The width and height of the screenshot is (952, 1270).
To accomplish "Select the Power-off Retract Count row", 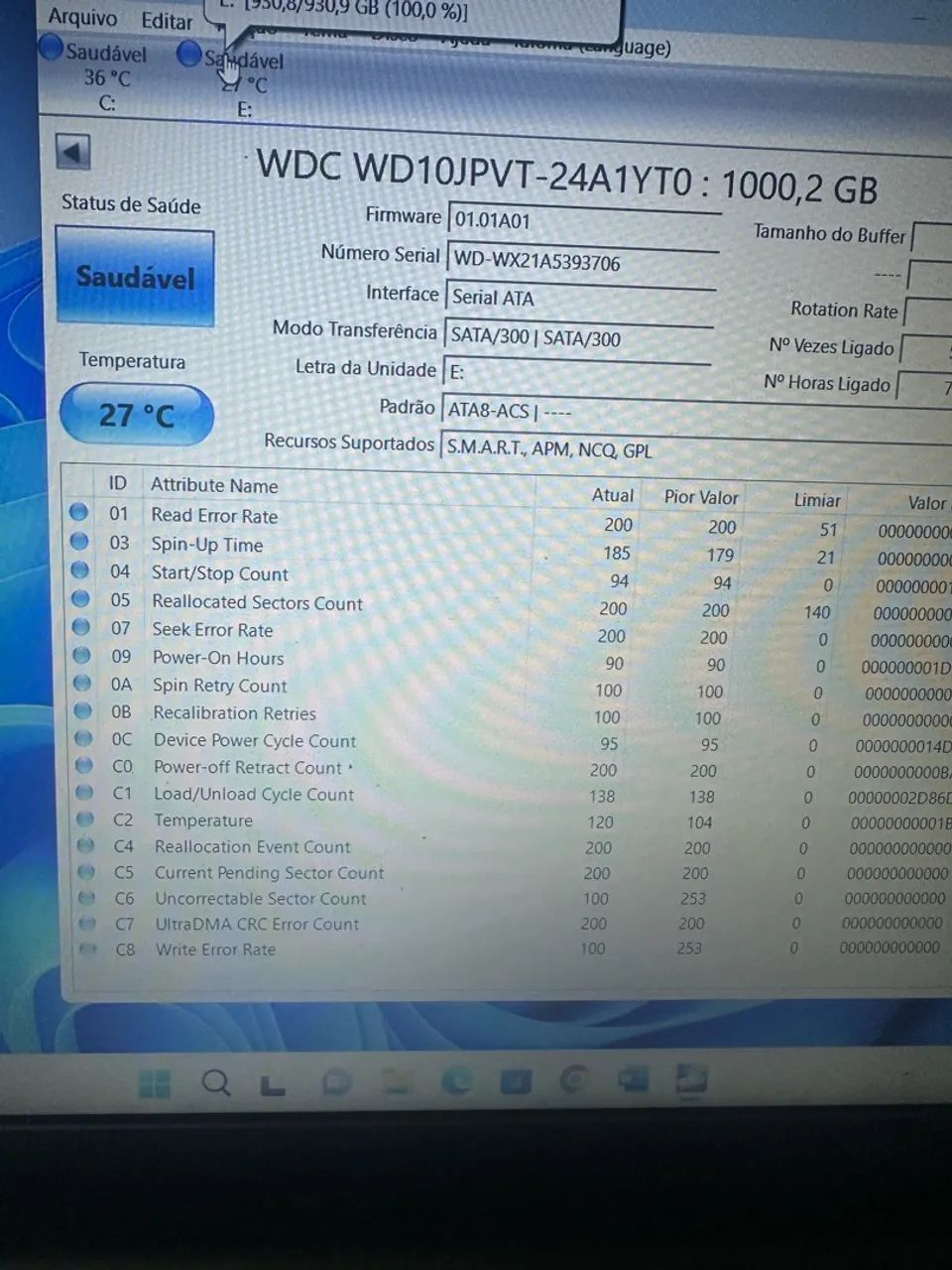I will (x=511, y=769).
